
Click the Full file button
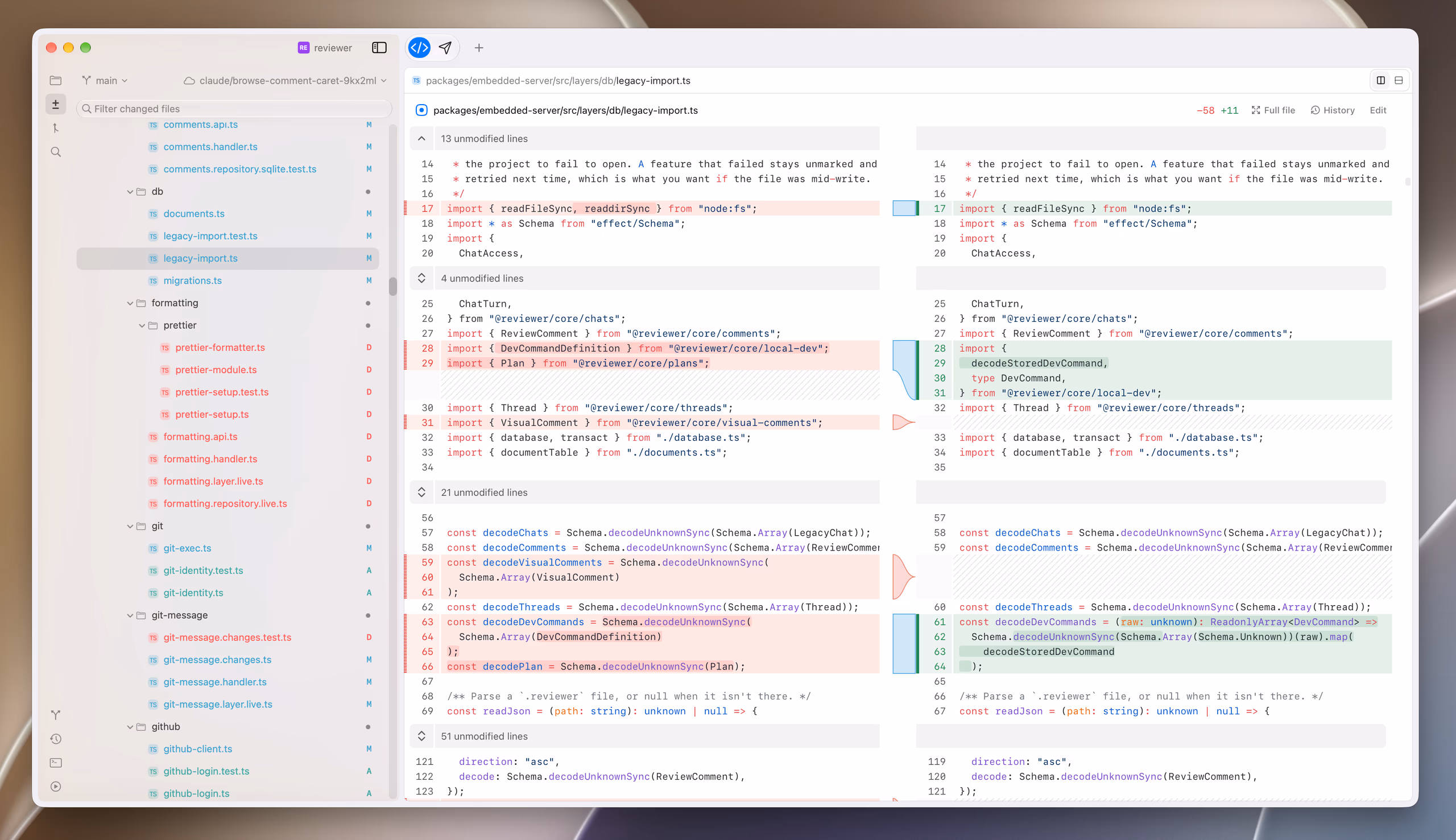point(1273,110)
